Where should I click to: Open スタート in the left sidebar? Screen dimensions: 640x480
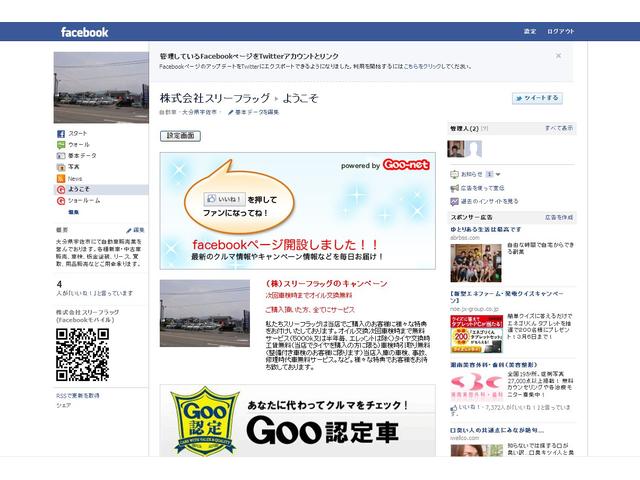(x=76, y=133)
